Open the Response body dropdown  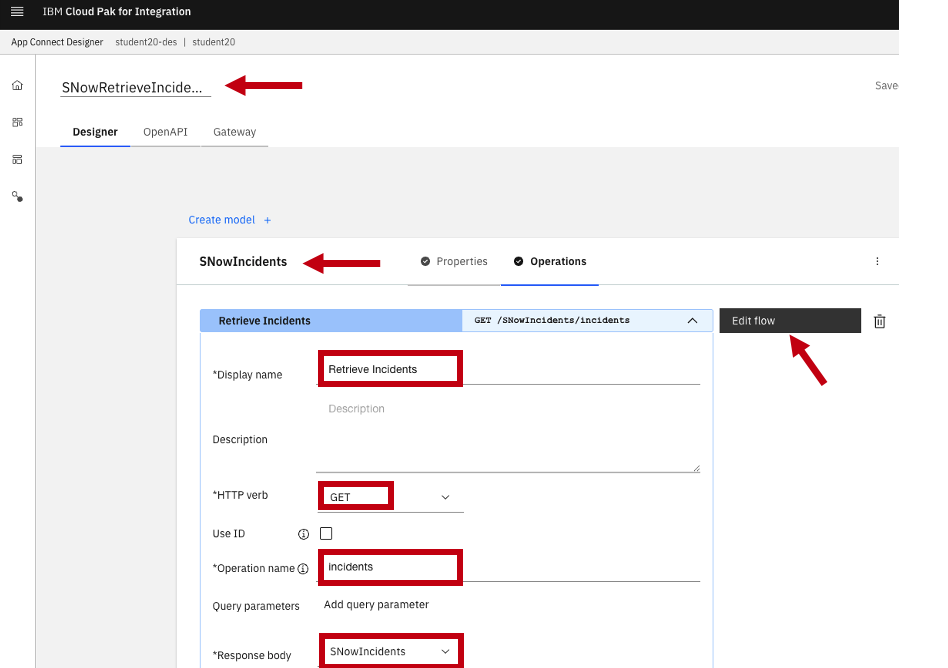[x=390, y=652]
